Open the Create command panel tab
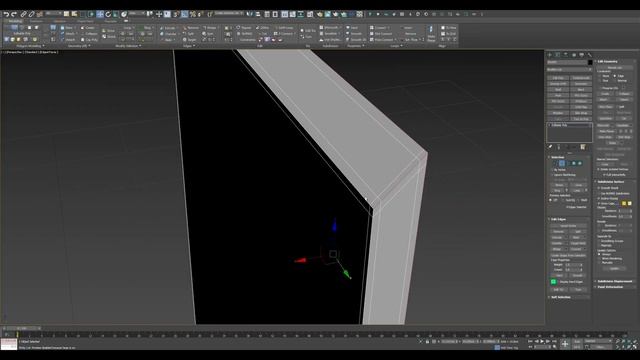Screen dimensions: 640x360 (550, 55)
